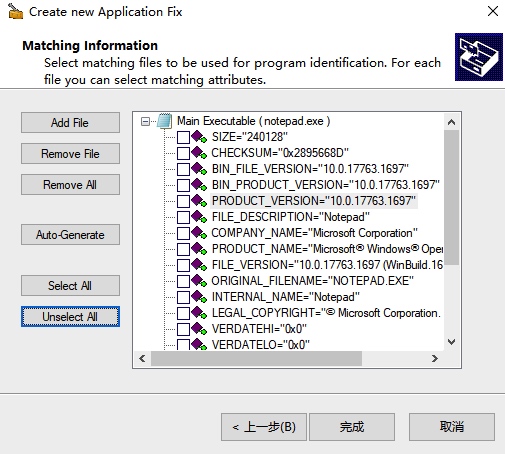Image resolution: width=505 pixels, height=454 pixels.
Task: Click the attribute icon beside FILE_VERSION
Action: click(x=199, y=265)
